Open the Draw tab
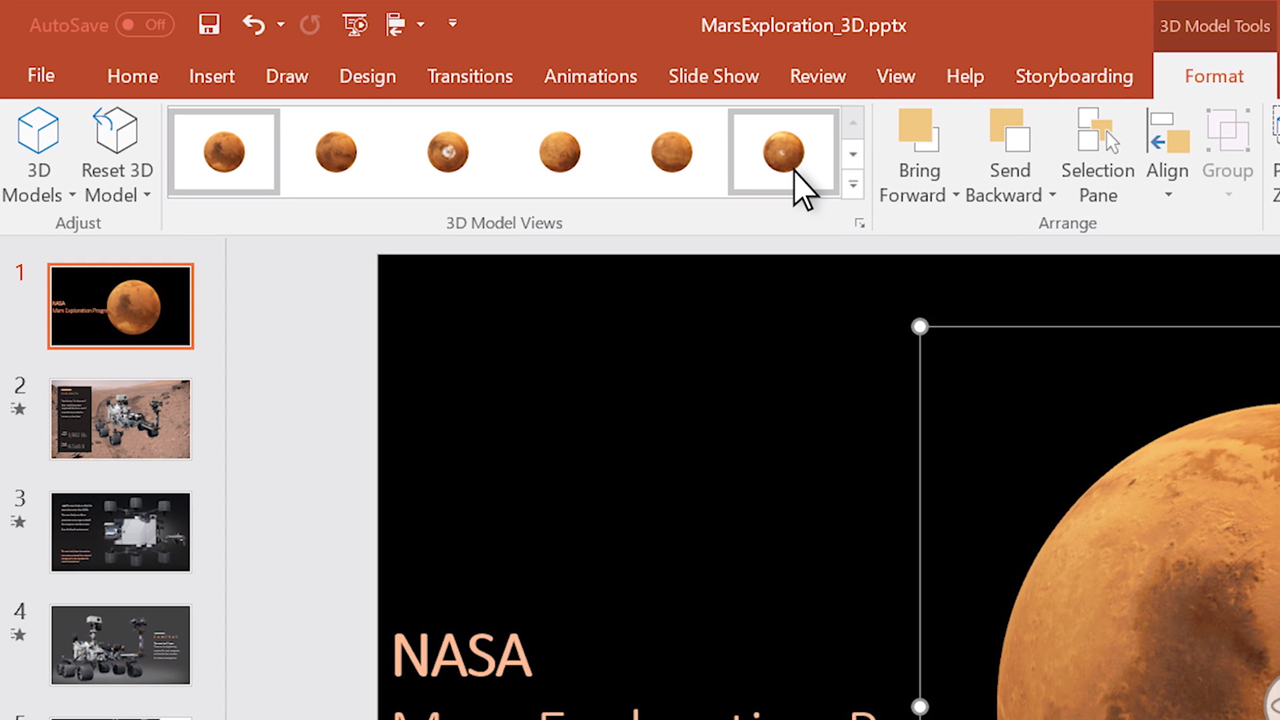Screen dimensions: 1280x720 (x=287, y=76)
